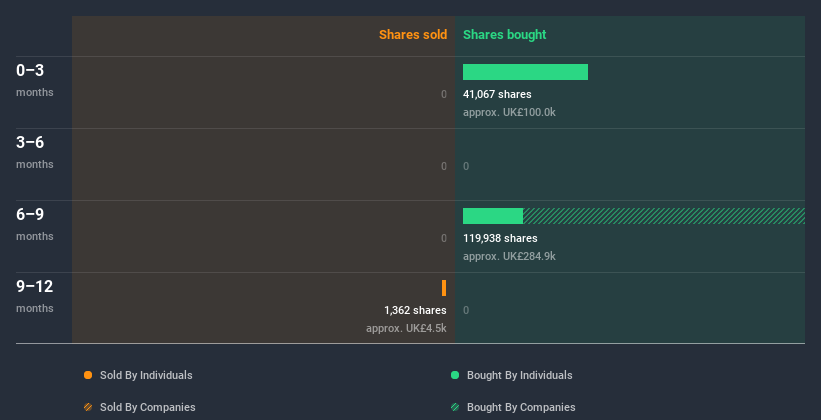821x420 pixels.
Task: Click the orange Sold By Individuals legend dot
Action: pos(88,375)
